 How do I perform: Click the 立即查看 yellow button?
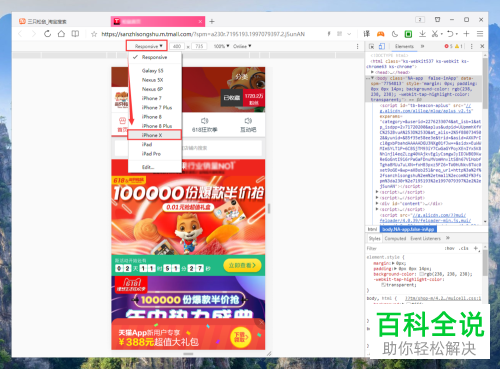[x=242, y=265]
